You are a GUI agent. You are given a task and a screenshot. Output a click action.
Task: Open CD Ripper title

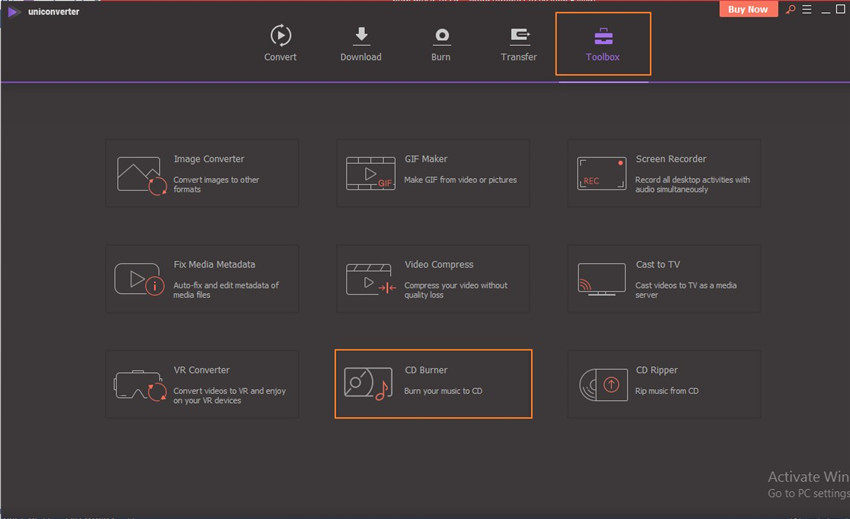(x=656, y=370)
